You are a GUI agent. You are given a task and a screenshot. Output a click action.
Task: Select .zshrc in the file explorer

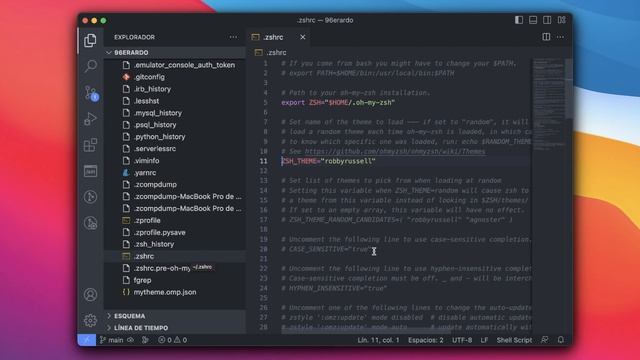tap(175, 256)
